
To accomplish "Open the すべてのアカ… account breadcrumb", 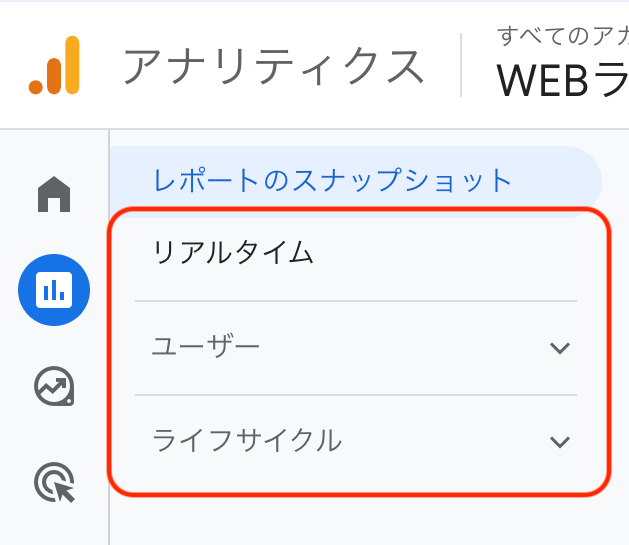I will point(562,36).
